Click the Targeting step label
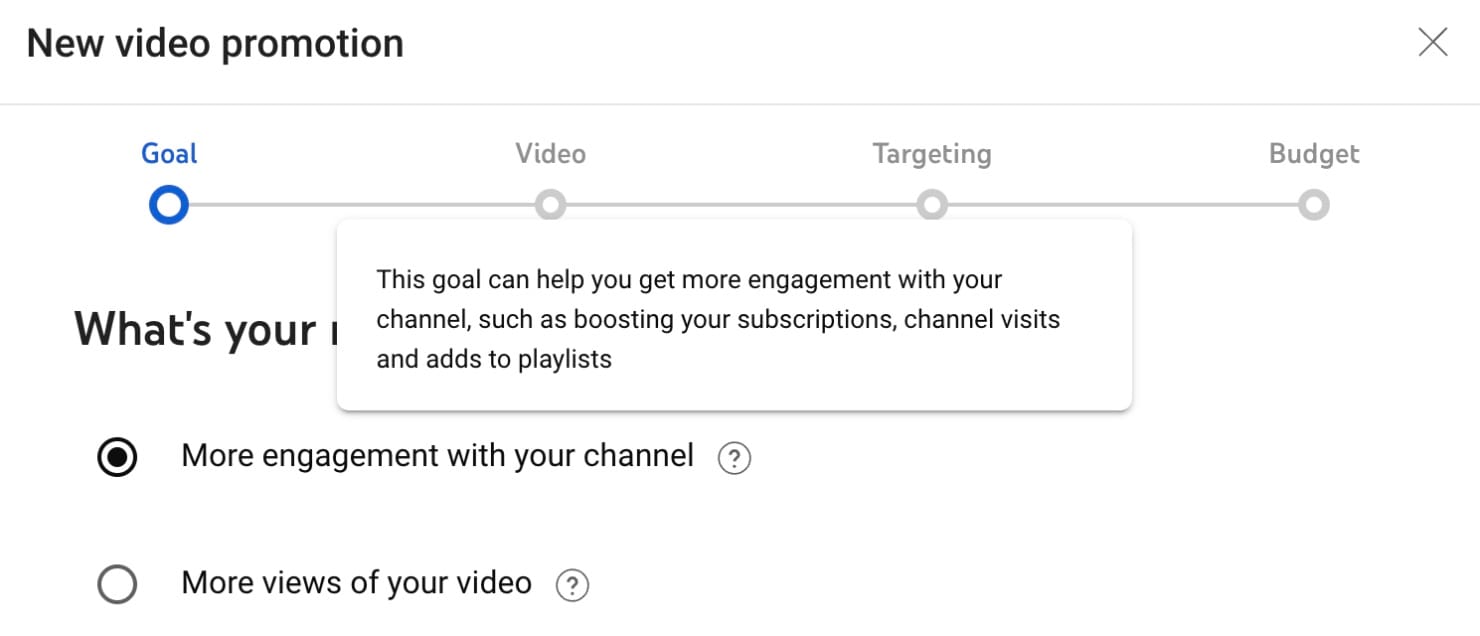 [x=931, y=153]
